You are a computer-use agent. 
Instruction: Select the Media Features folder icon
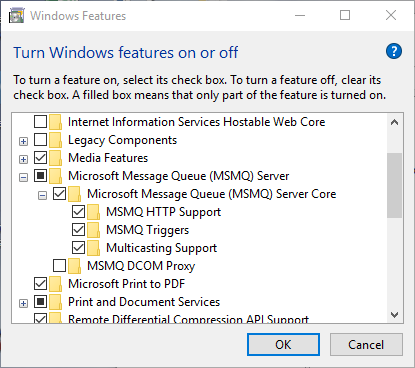pos(55,158)
